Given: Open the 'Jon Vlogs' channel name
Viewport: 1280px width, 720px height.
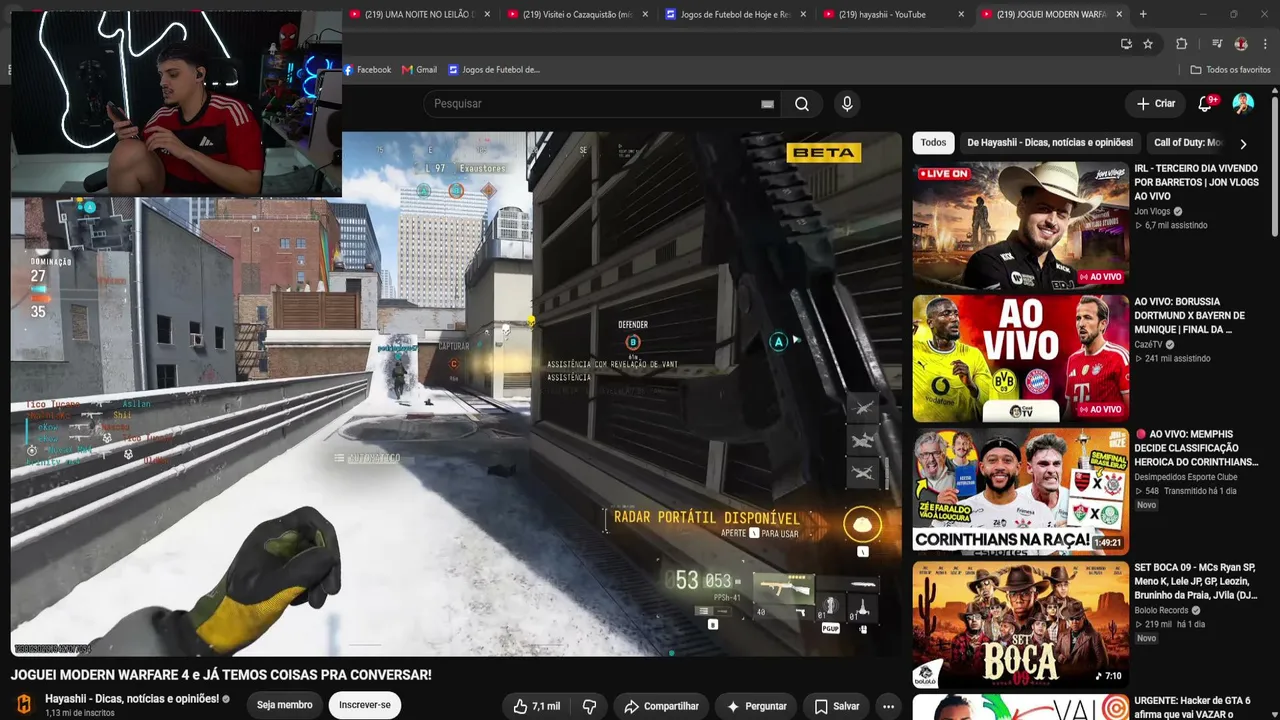Looking at the screenshot, I should click(x=1154, y=212).
